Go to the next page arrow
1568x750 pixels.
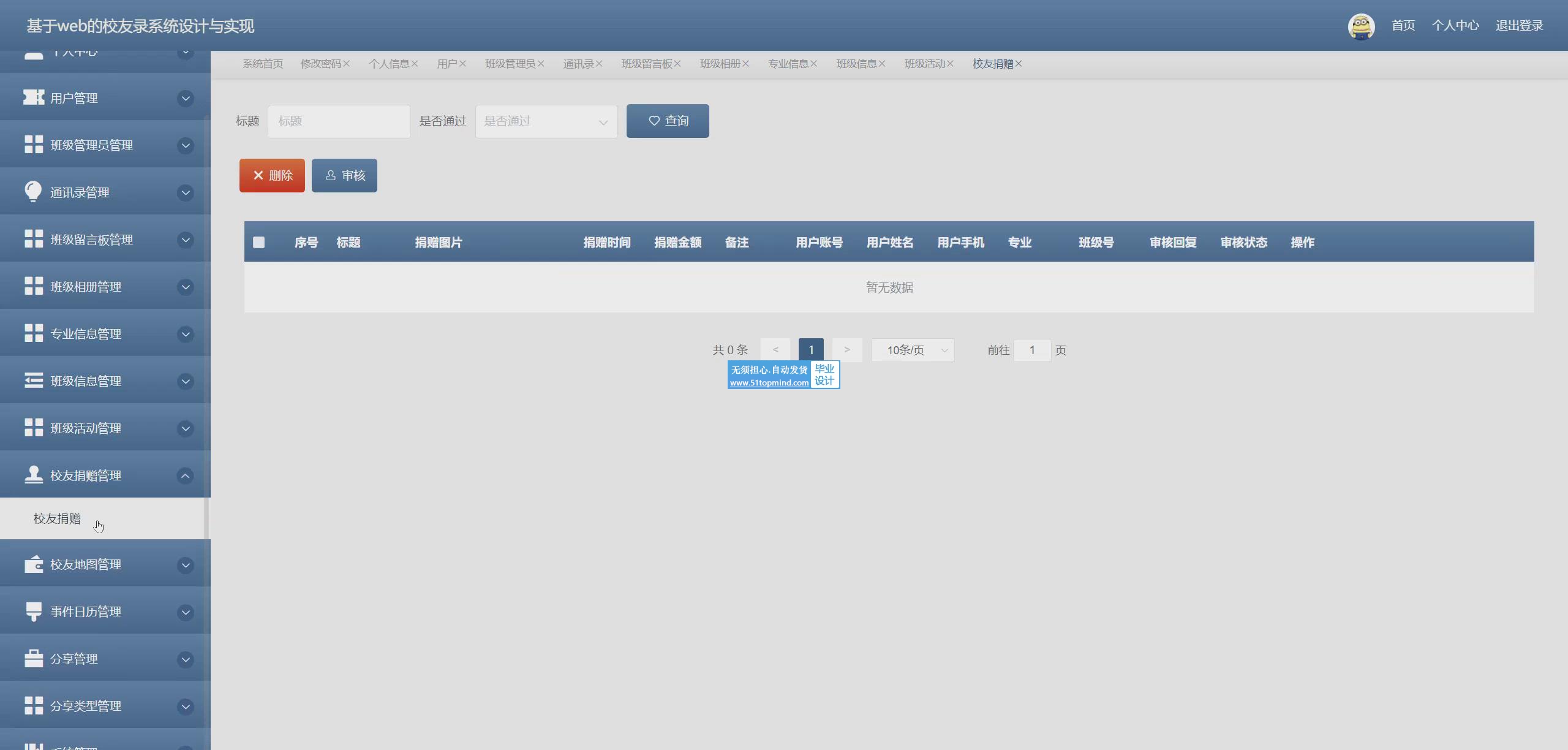pos(847,349)
